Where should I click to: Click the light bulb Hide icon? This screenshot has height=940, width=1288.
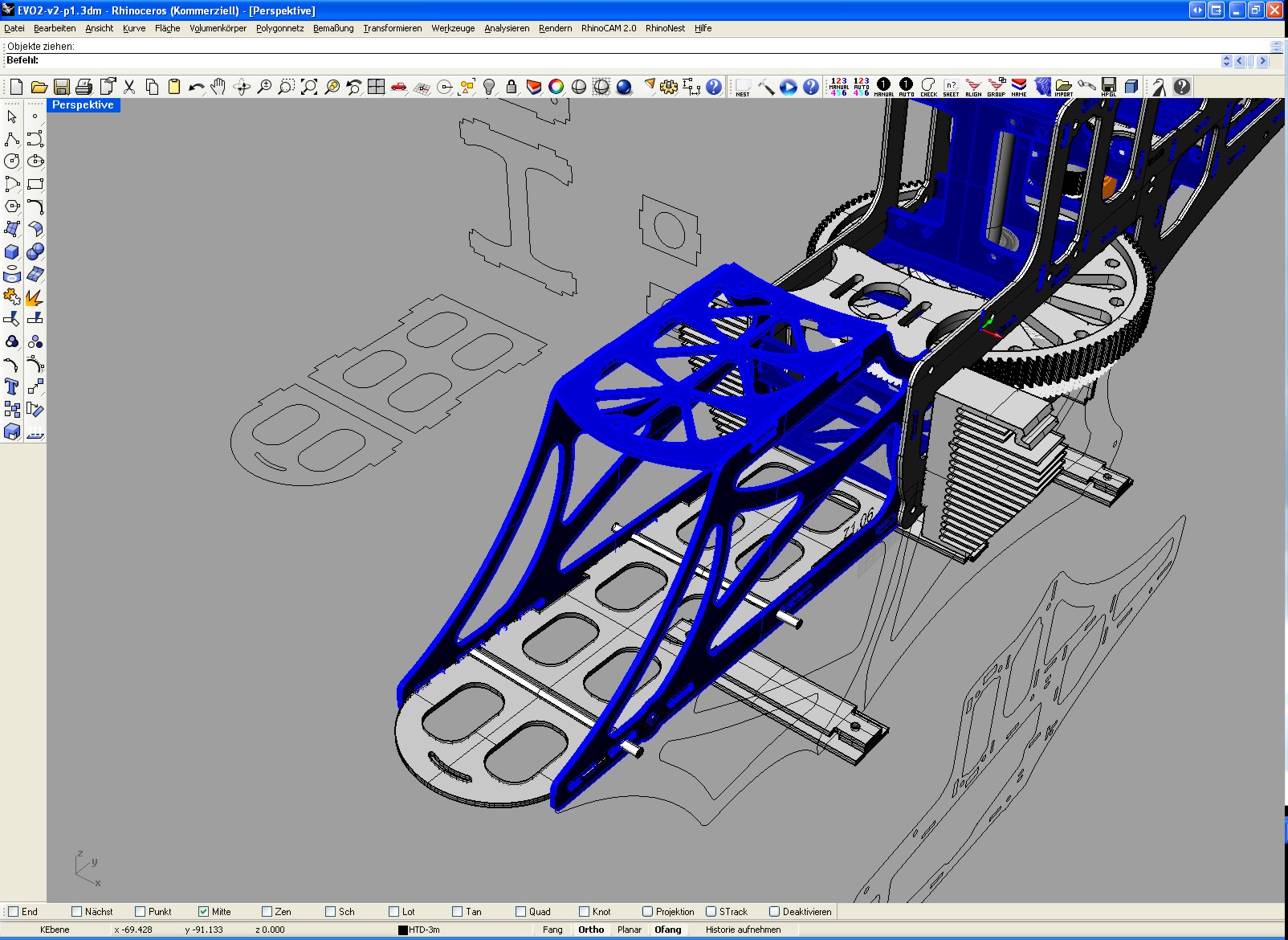pyautogui.click(x=488, y=87)
